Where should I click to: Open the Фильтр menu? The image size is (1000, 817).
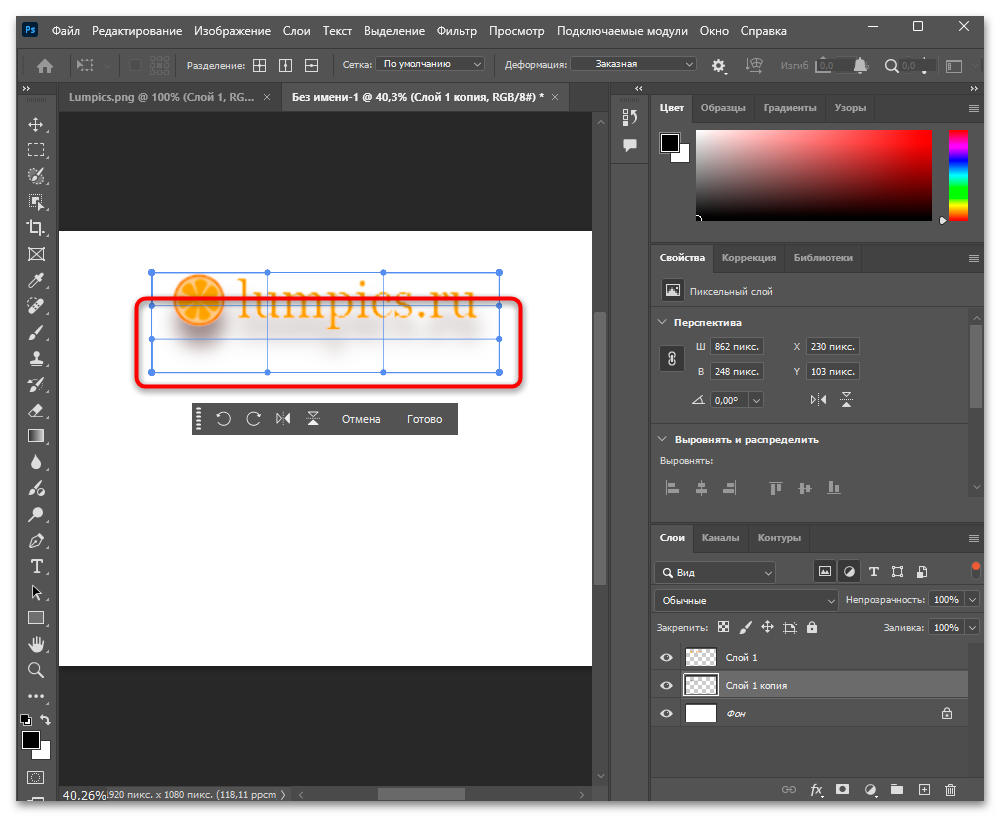[457, 31]
